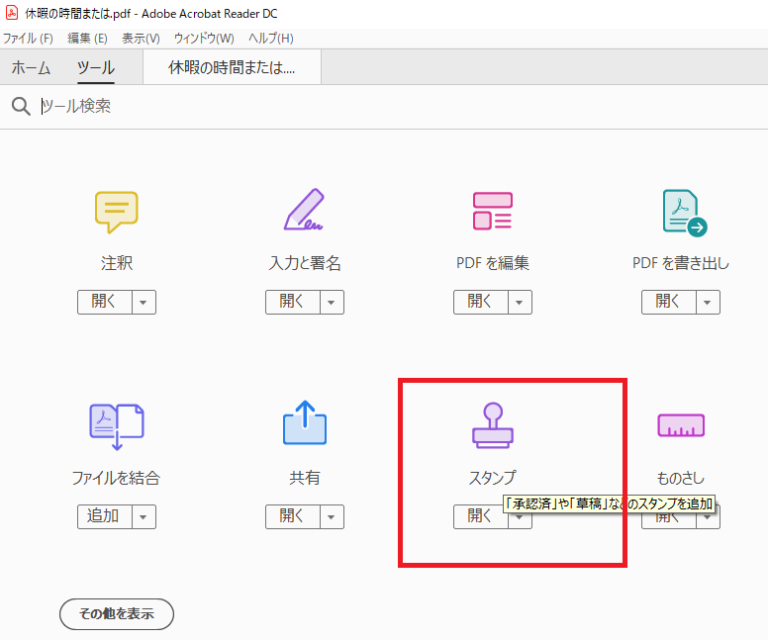Image resolution: width=768 pixels, height=640 pixels.
Task: Switch to the 休暇の時間または... document tab
Action: [232, 68]
